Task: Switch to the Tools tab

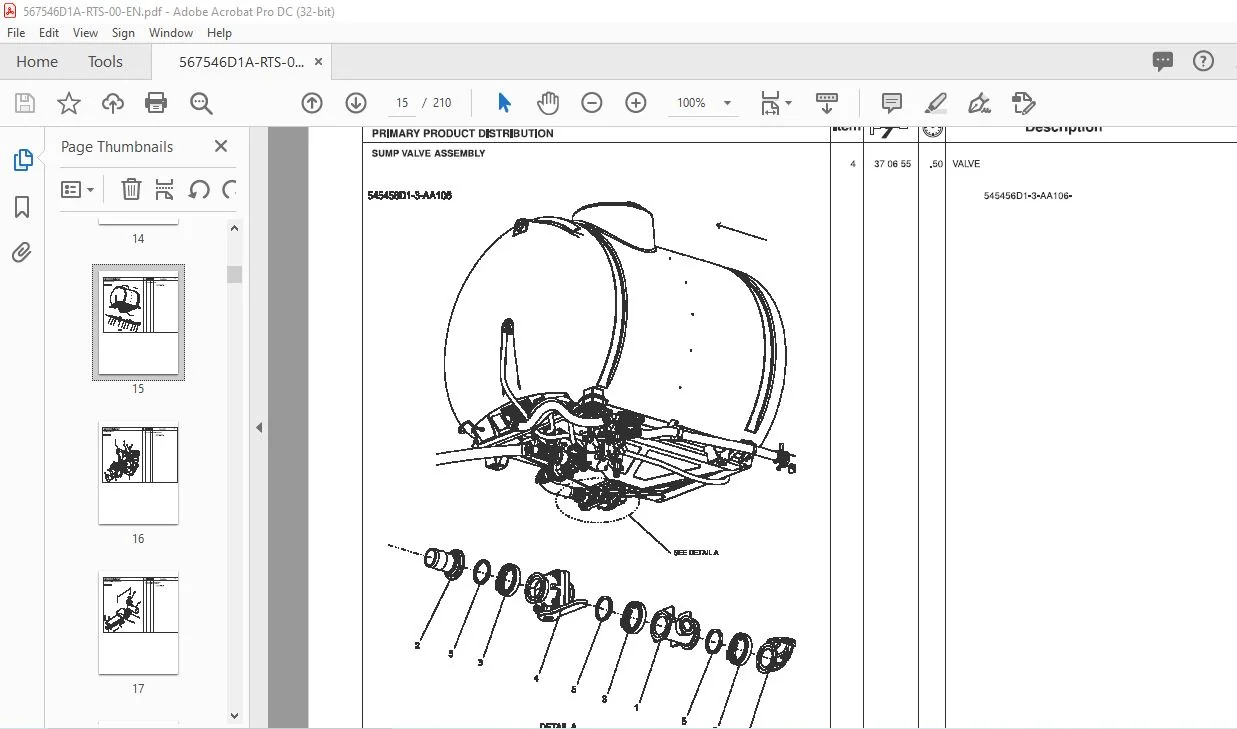Action: coord(105,61)
